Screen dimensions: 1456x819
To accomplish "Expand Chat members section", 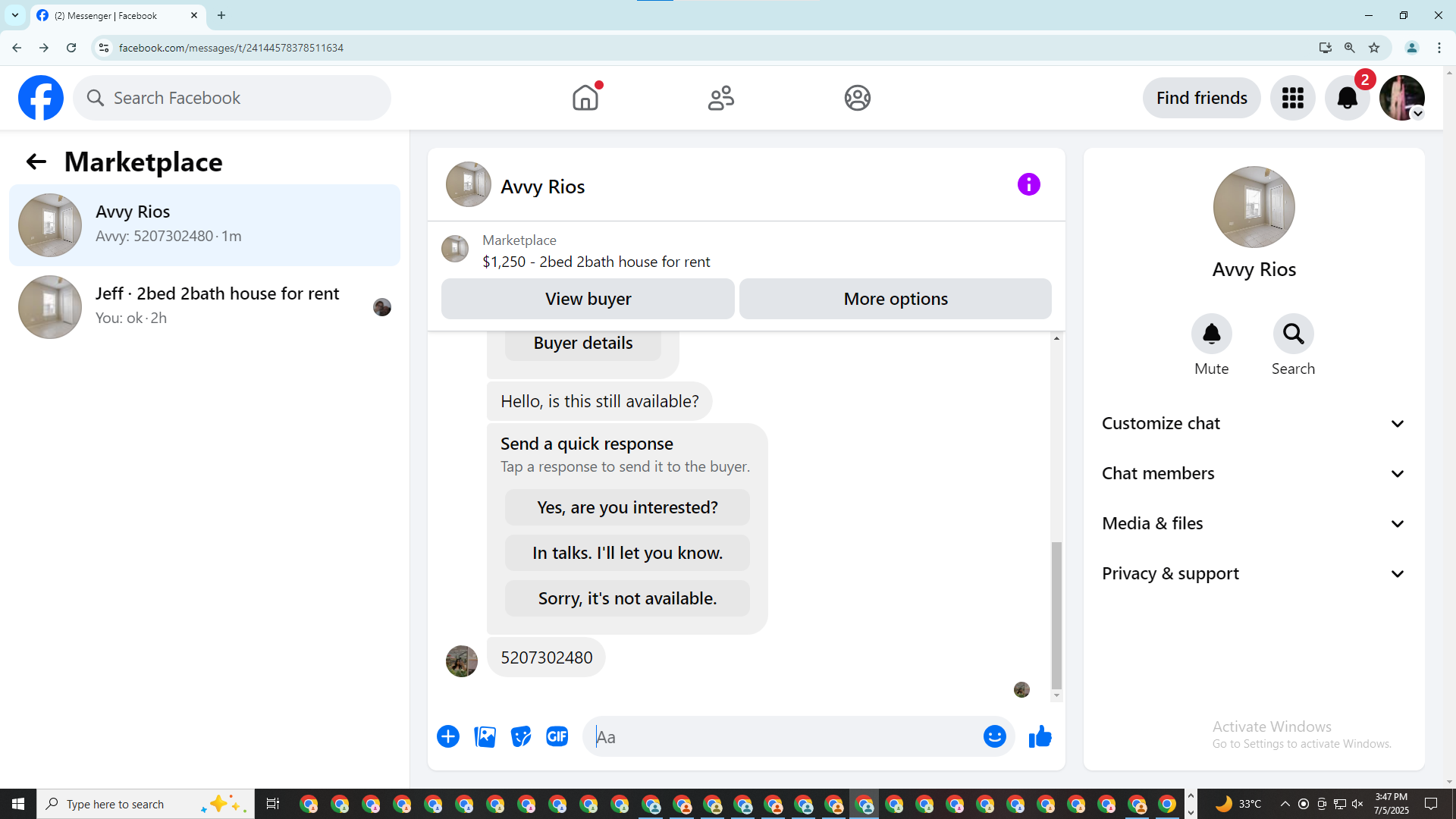I will [1254, 474].
